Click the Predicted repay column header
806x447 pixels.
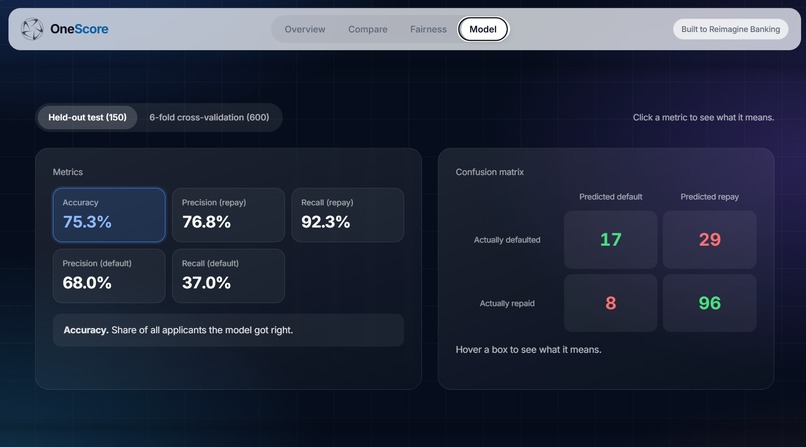(x=709, y=197)
